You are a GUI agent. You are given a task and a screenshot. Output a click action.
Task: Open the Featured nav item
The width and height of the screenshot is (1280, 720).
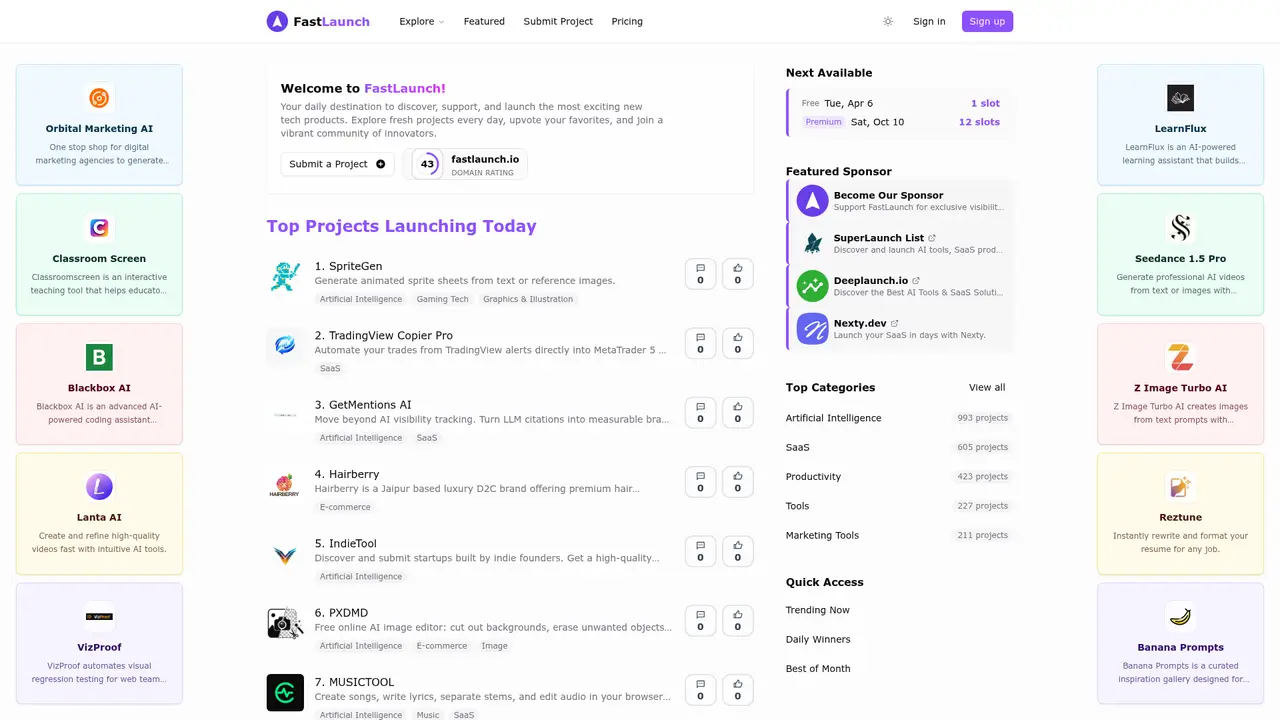point(484,21)
